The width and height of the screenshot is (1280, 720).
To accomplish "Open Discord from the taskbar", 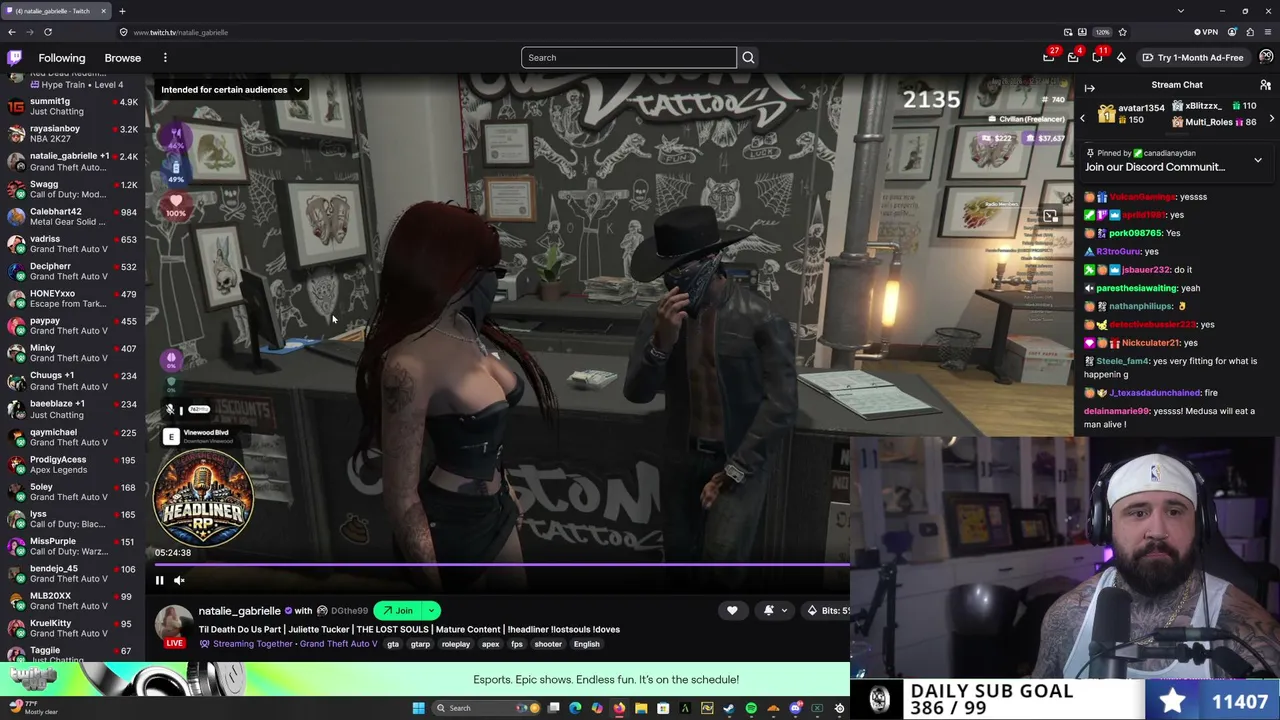I will (795, 708).
